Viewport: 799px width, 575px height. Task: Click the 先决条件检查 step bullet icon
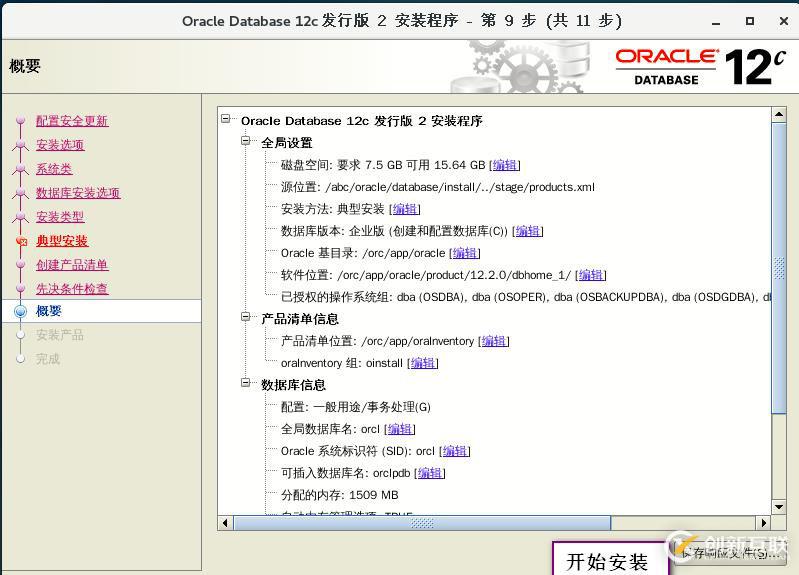(x=20, y=288)
